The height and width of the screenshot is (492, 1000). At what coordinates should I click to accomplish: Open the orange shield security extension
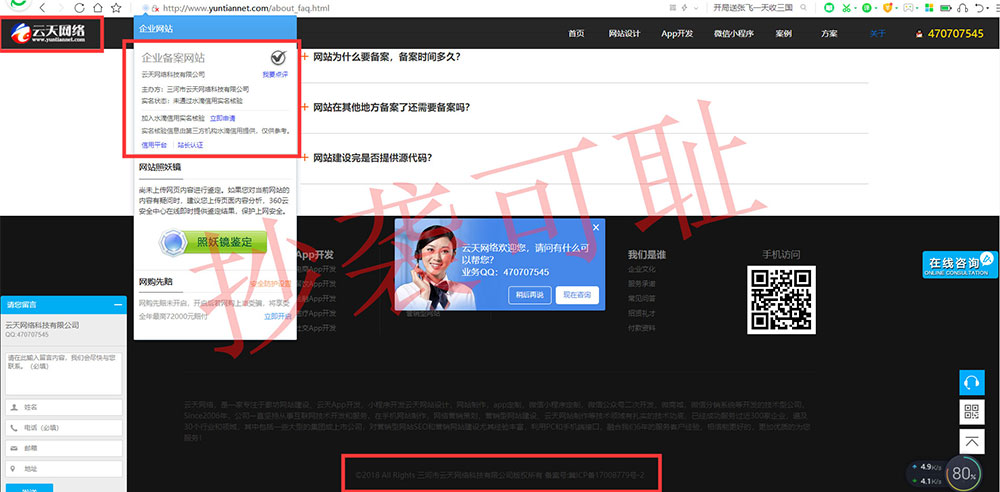(887, 8)
